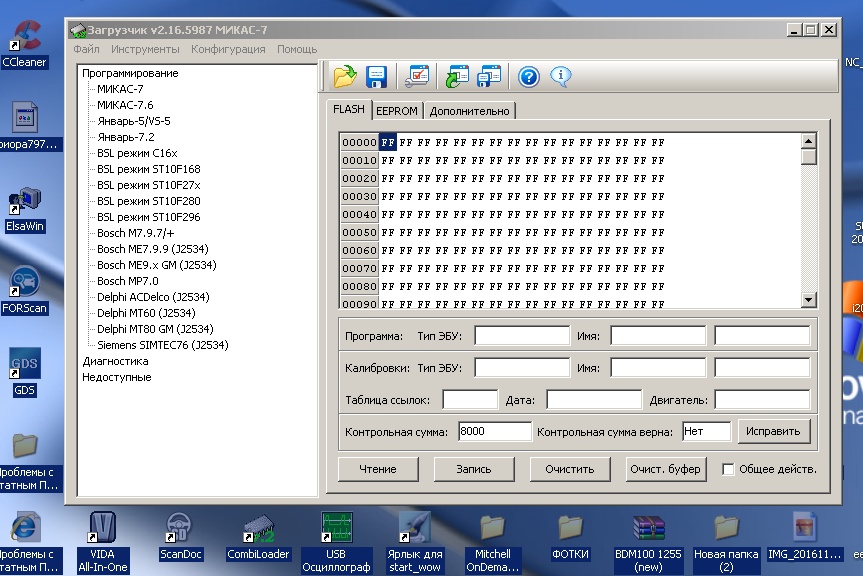
Task: Enable the Общее действ. checkbox
Action: 728,469
